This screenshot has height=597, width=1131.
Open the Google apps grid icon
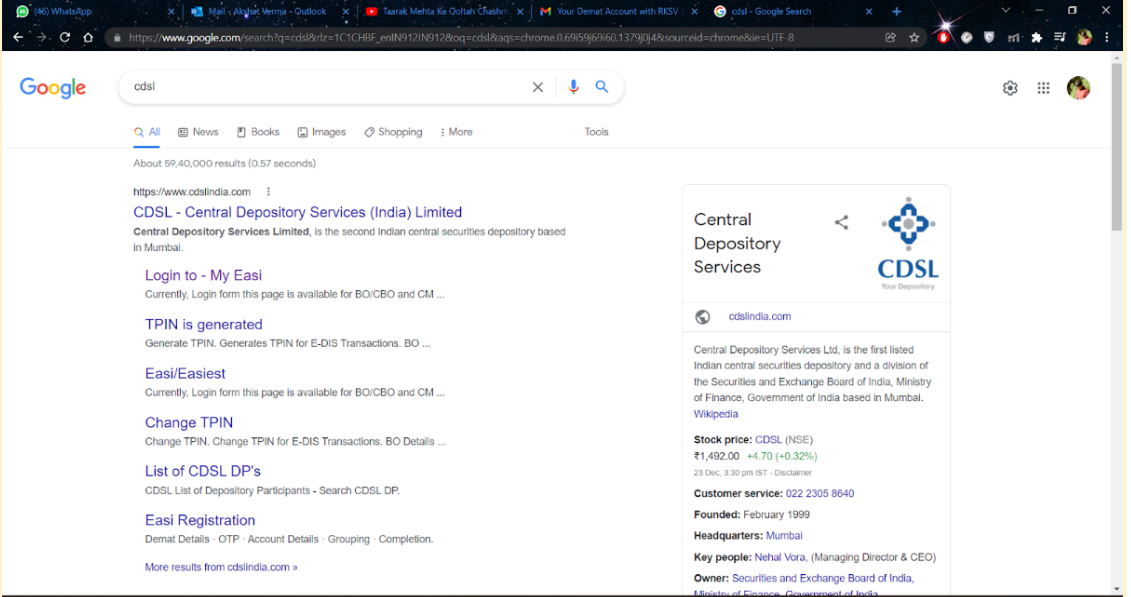(x=1043, y=88)
